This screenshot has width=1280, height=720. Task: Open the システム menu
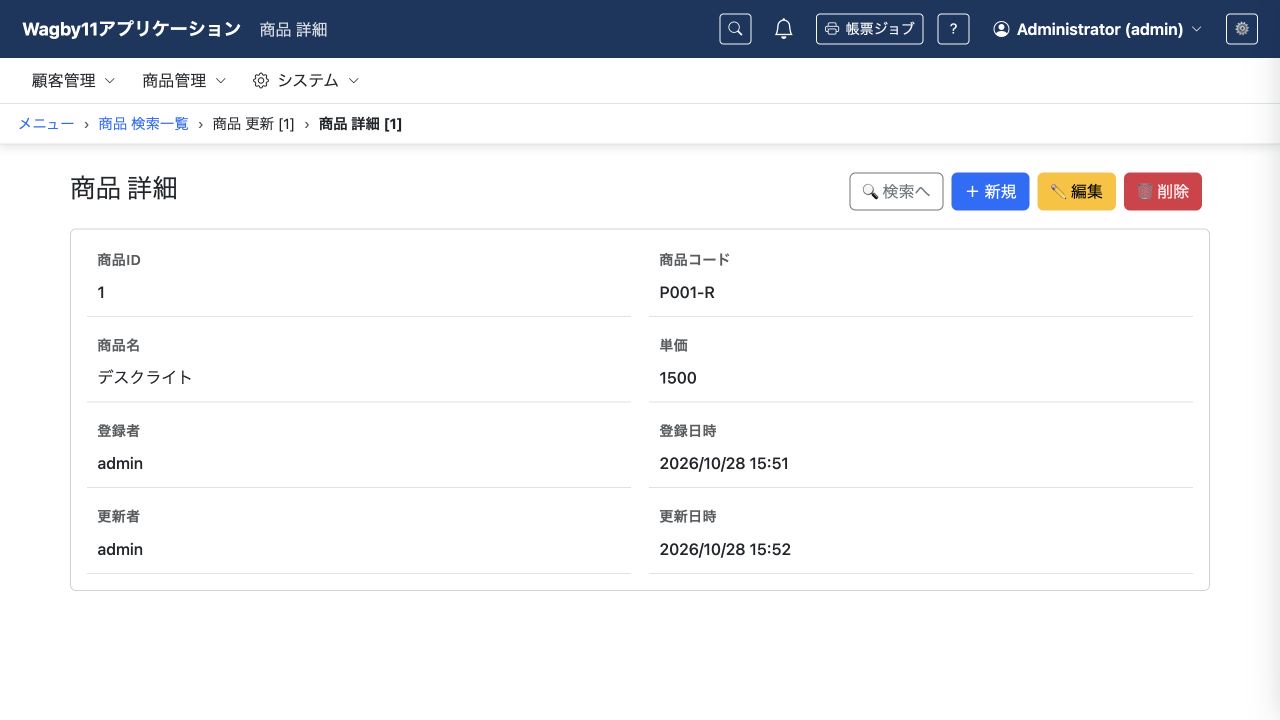(306, 81)
